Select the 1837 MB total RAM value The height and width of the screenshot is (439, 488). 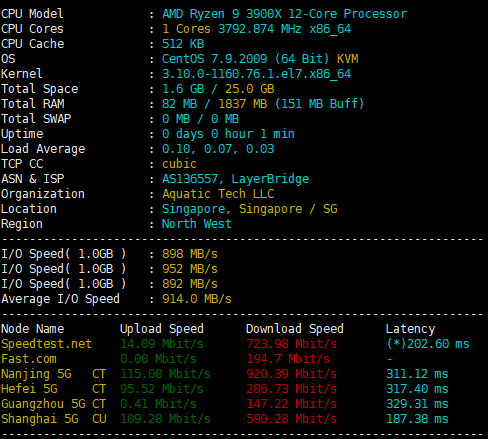click(x=243, y=104)
